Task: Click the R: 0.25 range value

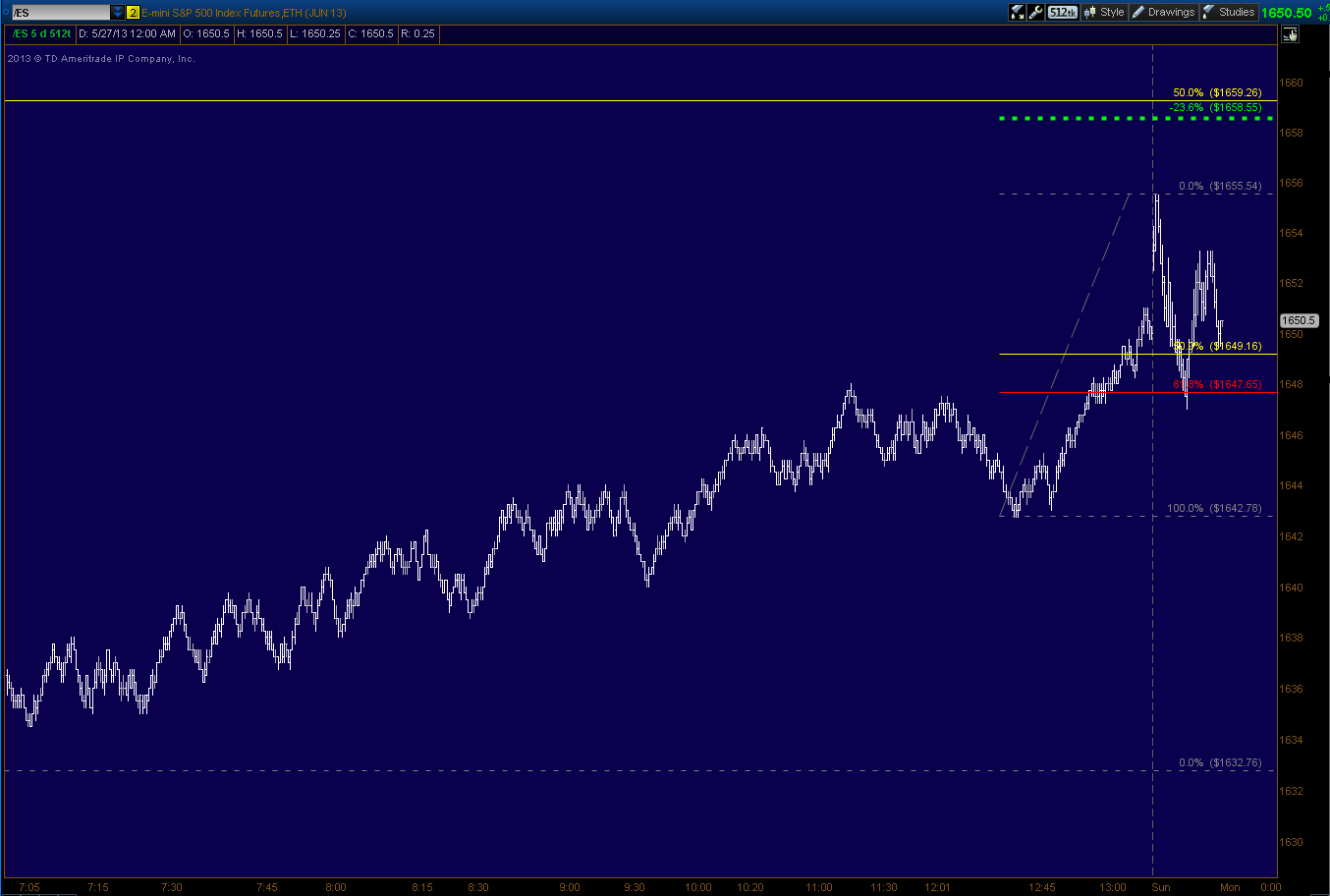Action: point(417,33)
